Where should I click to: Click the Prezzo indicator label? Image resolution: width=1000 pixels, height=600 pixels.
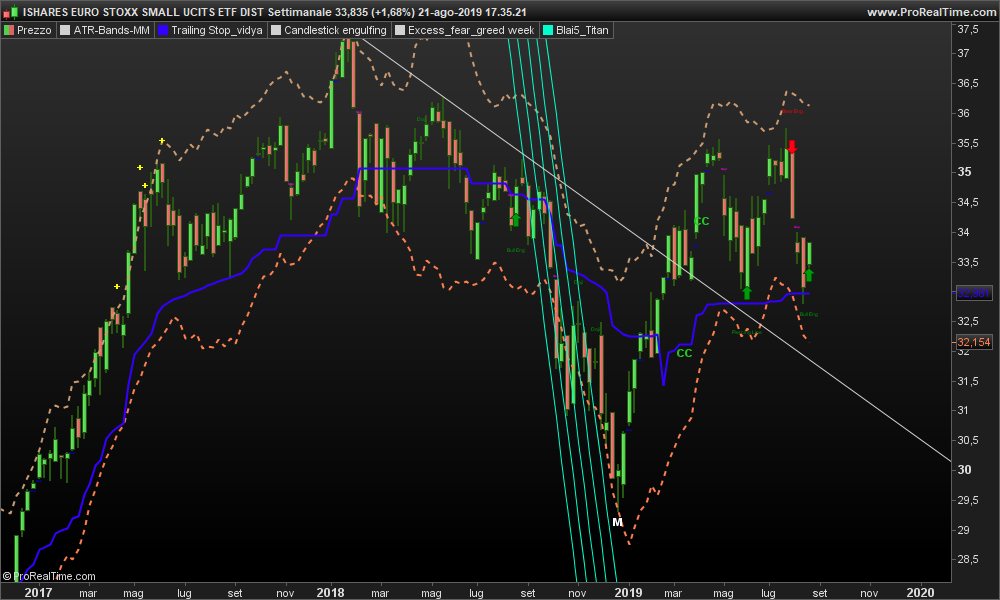[x=34, y=30]
